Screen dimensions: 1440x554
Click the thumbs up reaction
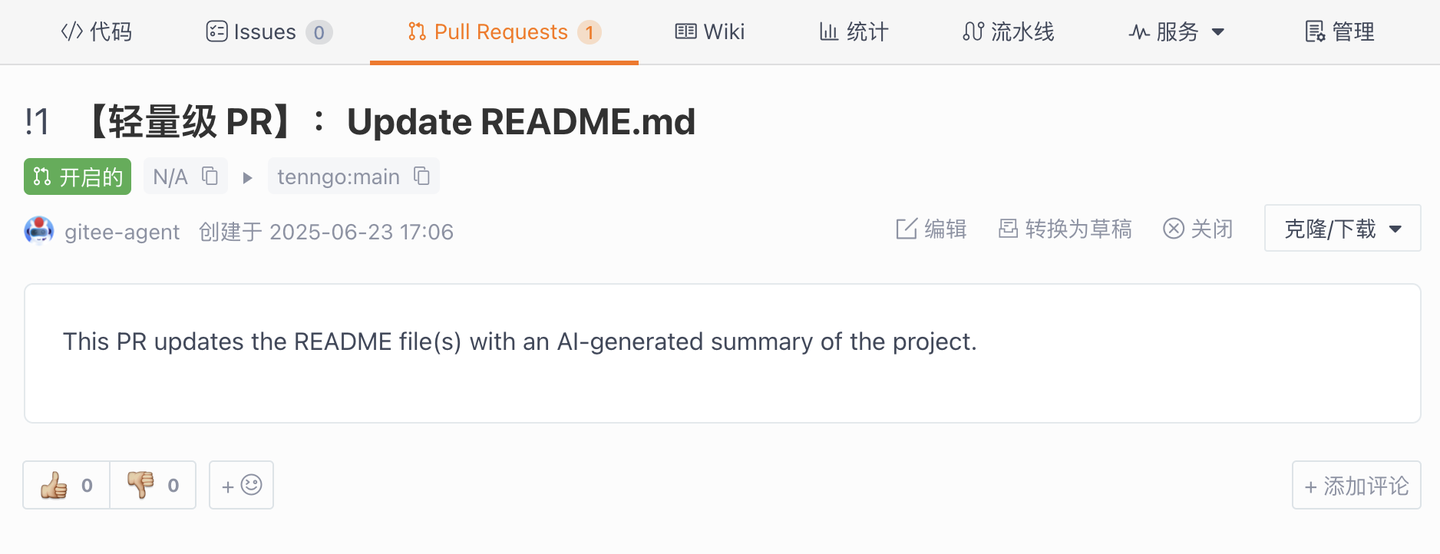[66, 486]
